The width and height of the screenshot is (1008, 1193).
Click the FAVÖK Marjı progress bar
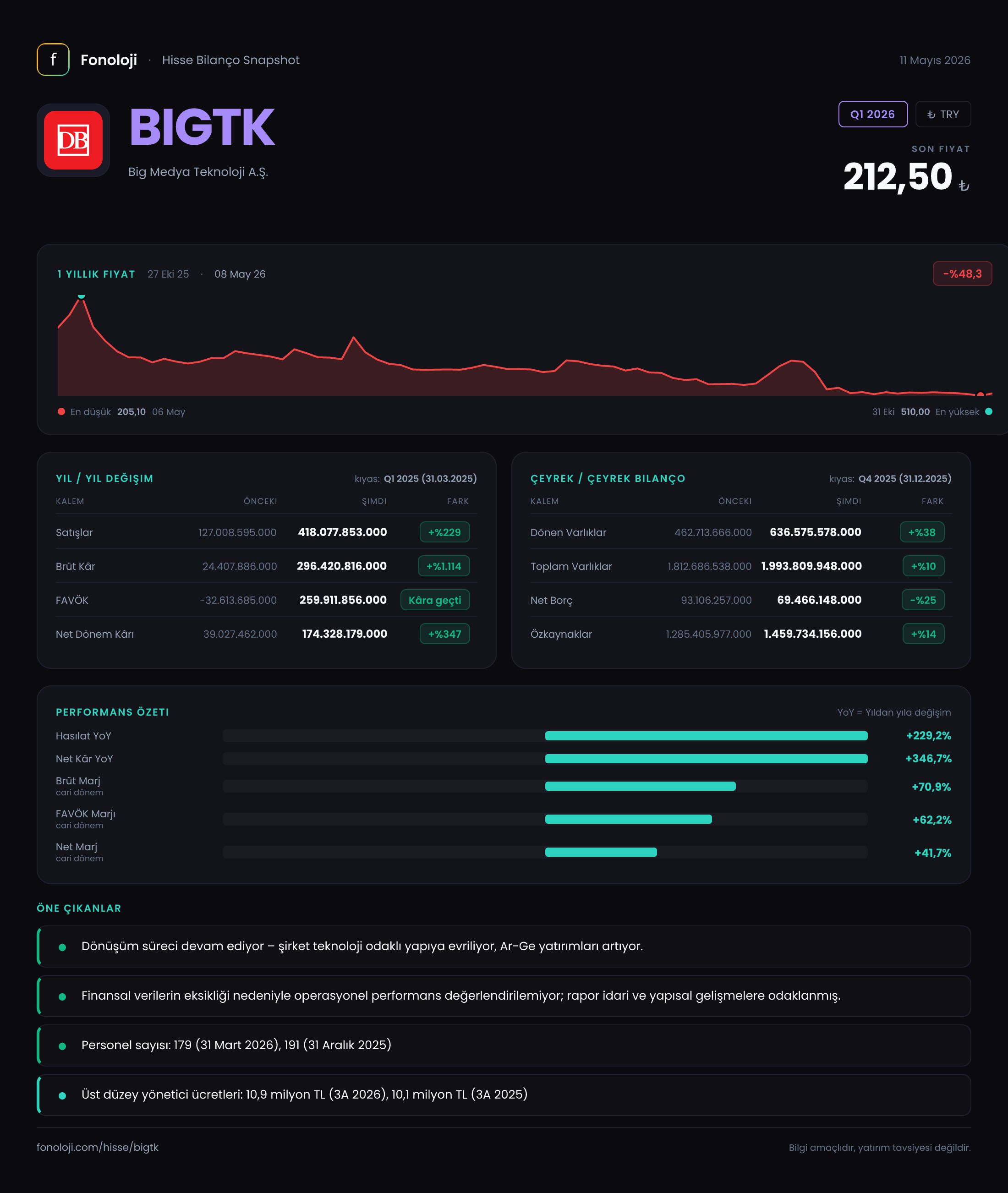[545, 819]
